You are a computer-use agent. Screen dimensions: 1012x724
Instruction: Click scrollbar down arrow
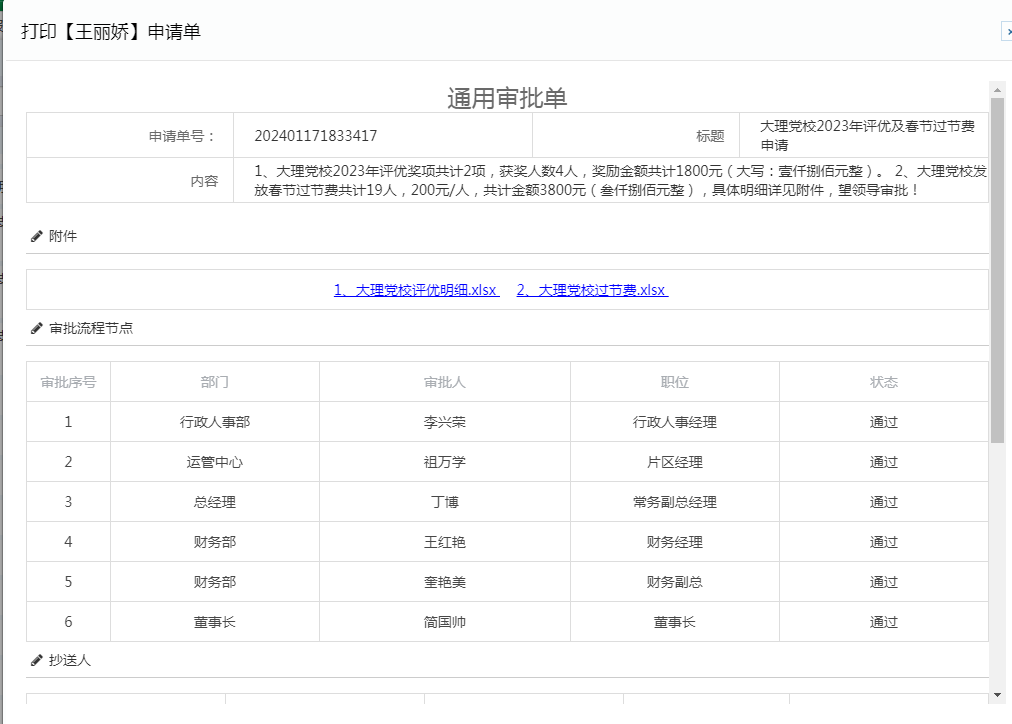click(x=997, y=694)
